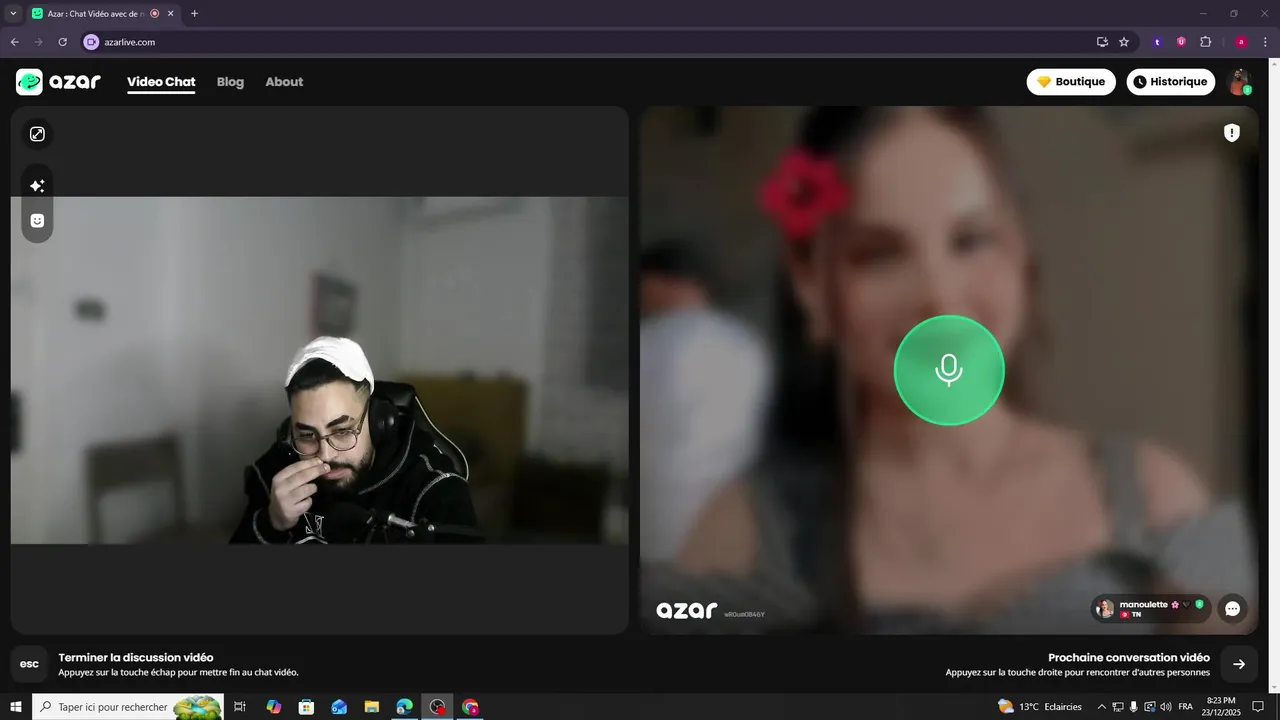This screenshot has height=720, width=1280.
Task: Select the Azar browser tab
Action: click(103, 14)
